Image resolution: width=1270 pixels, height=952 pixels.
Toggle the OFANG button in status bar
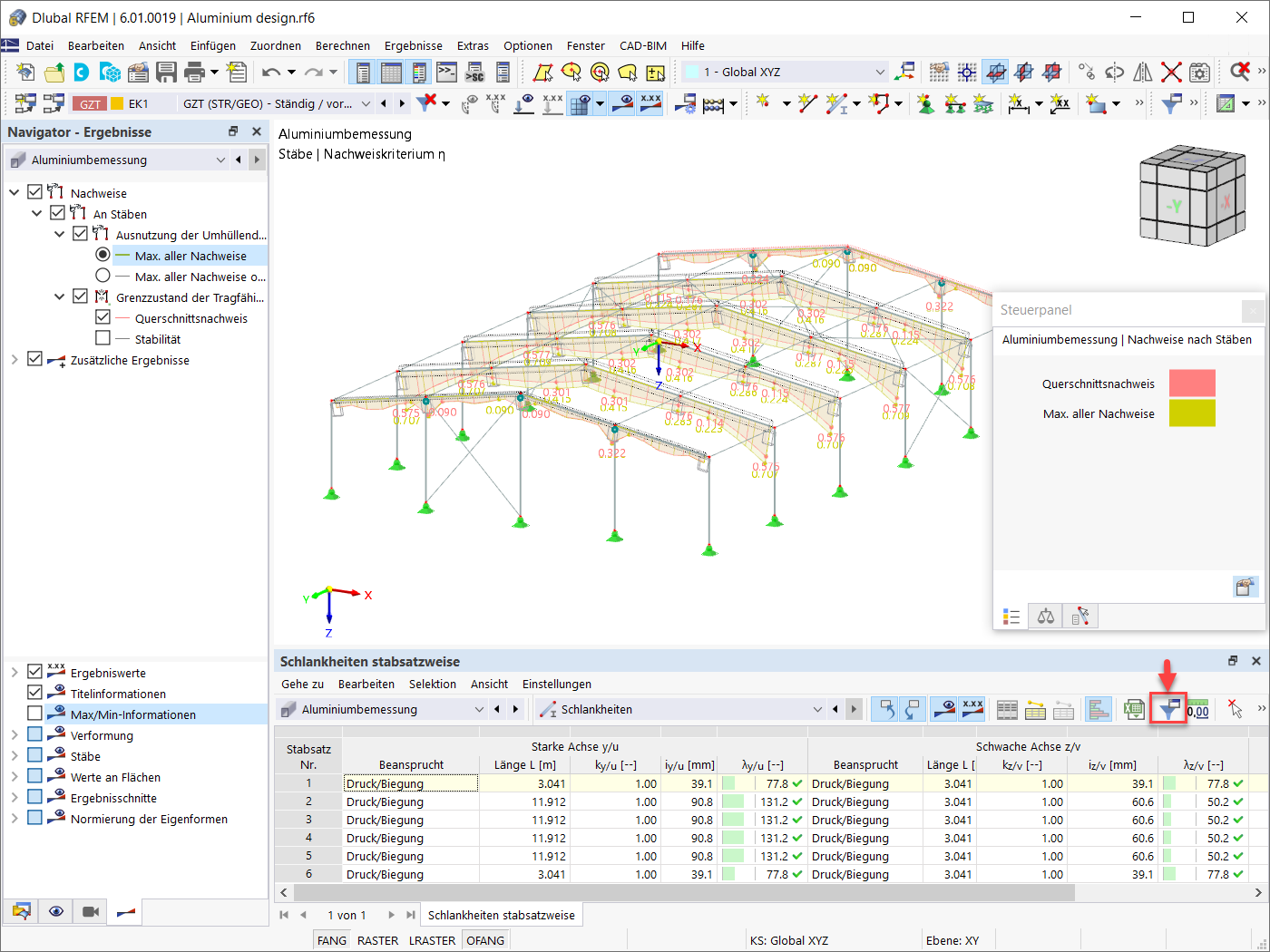(x=485, y=940)
